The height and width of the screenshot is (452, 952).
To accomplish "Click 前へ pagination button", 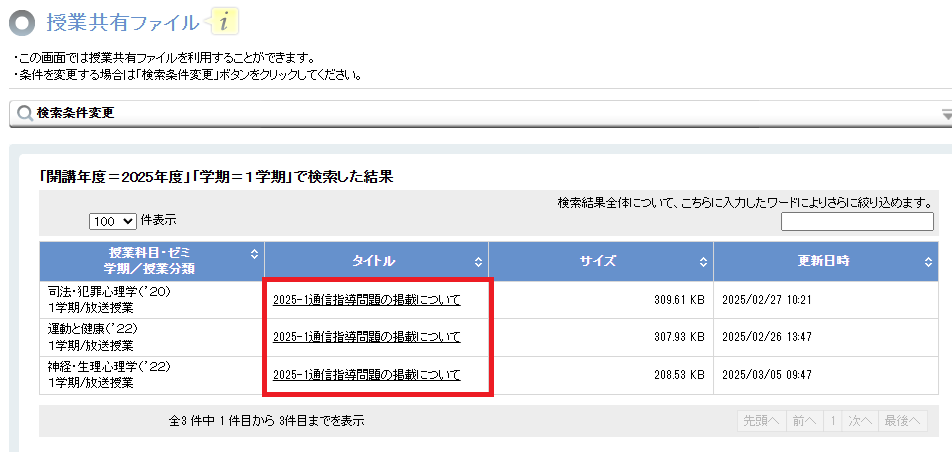I will coord(805,420).
